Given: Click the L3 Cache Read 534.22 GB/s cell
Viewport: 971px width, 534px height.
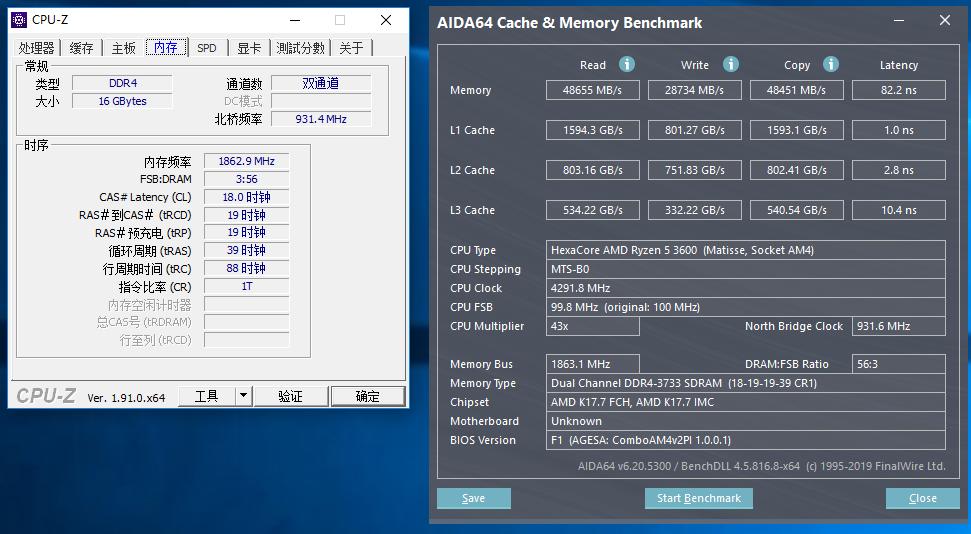Looking at the screenshot, I should 593,210.
